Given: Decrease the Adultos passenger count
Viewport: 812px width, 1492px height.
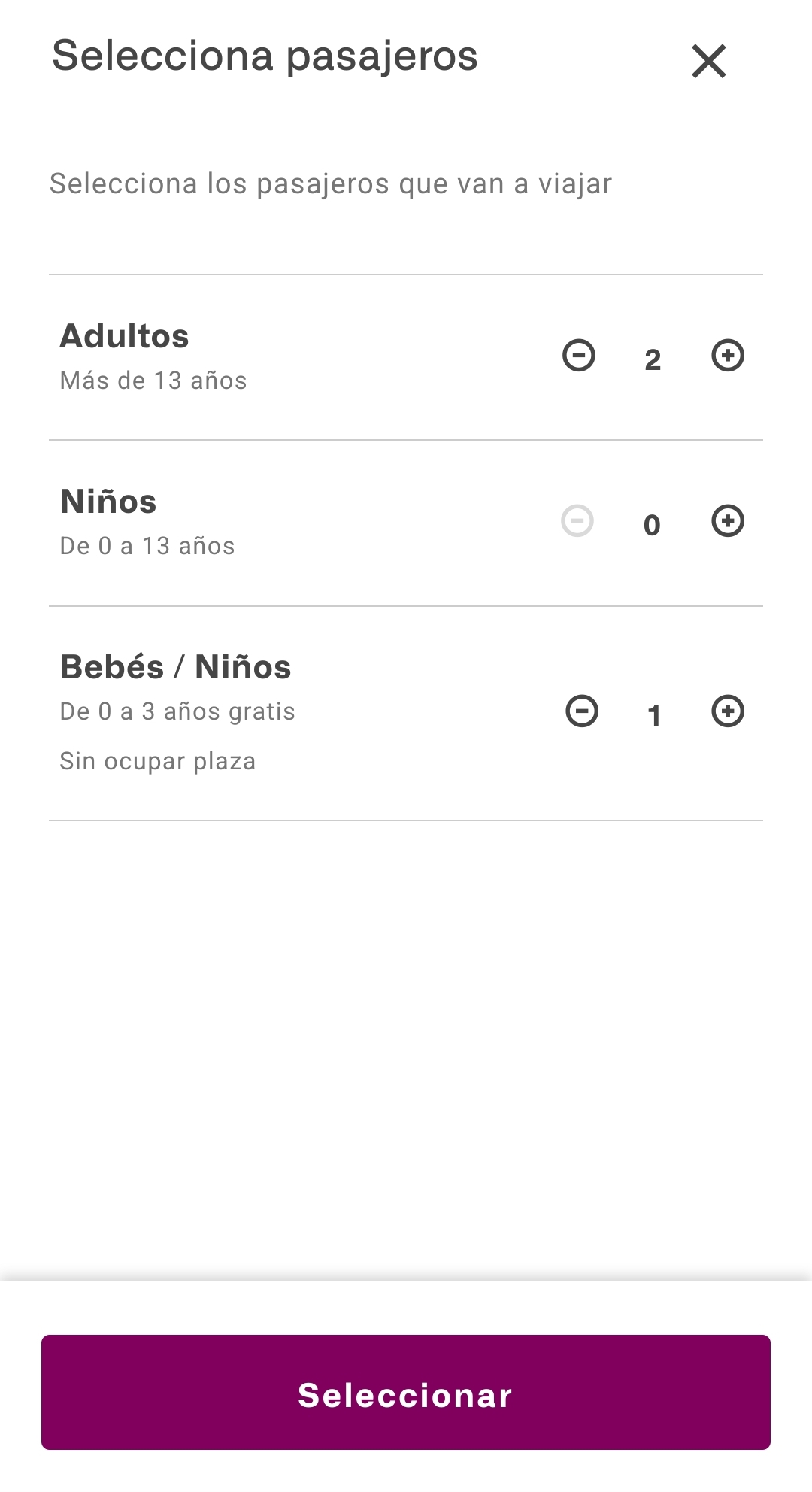Looking at the screenshot, I should click(579, 356).
